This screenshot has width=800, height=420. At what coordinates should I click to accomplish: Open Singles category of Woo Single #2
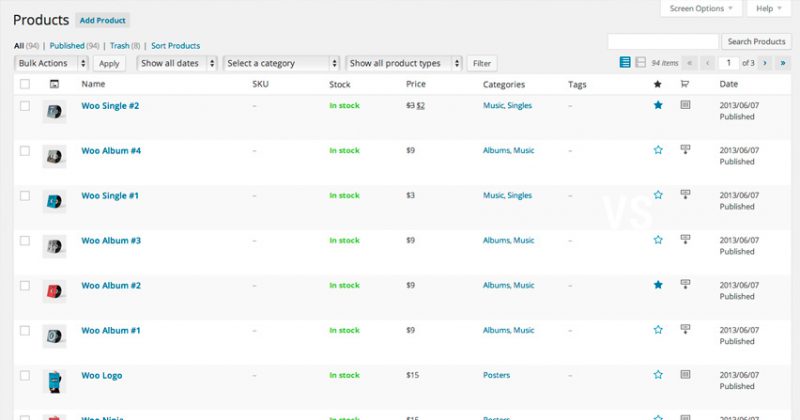coord(520,106)
